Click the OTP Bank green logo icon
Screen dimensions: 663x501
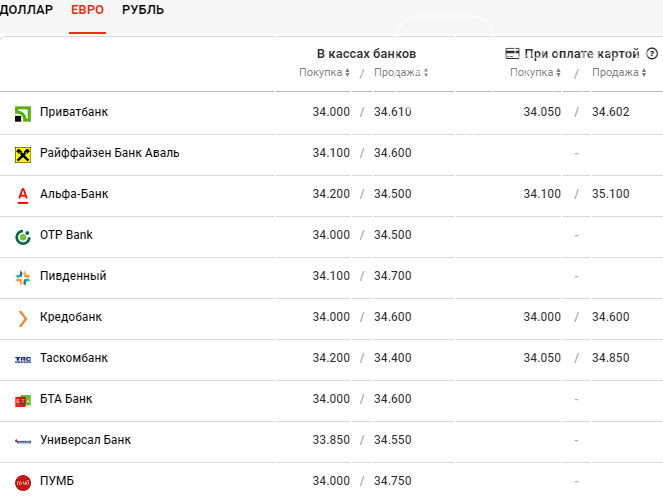pos(23,236)
